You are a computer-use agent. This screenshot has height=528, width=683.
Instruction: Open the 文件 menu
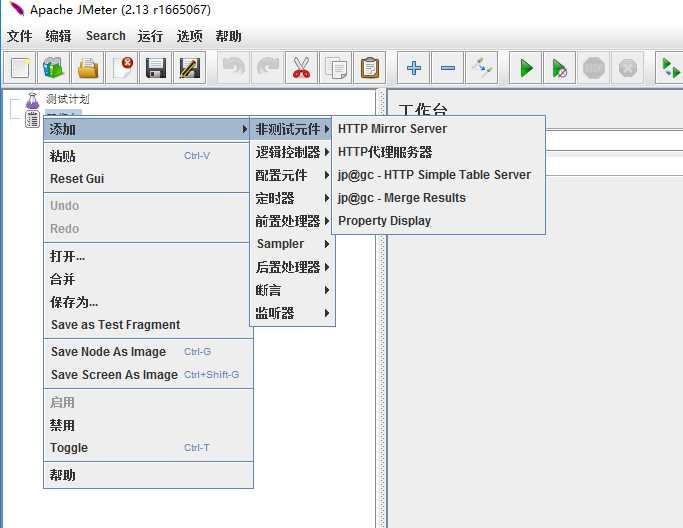pyautogui.click(x=20, y=36)
